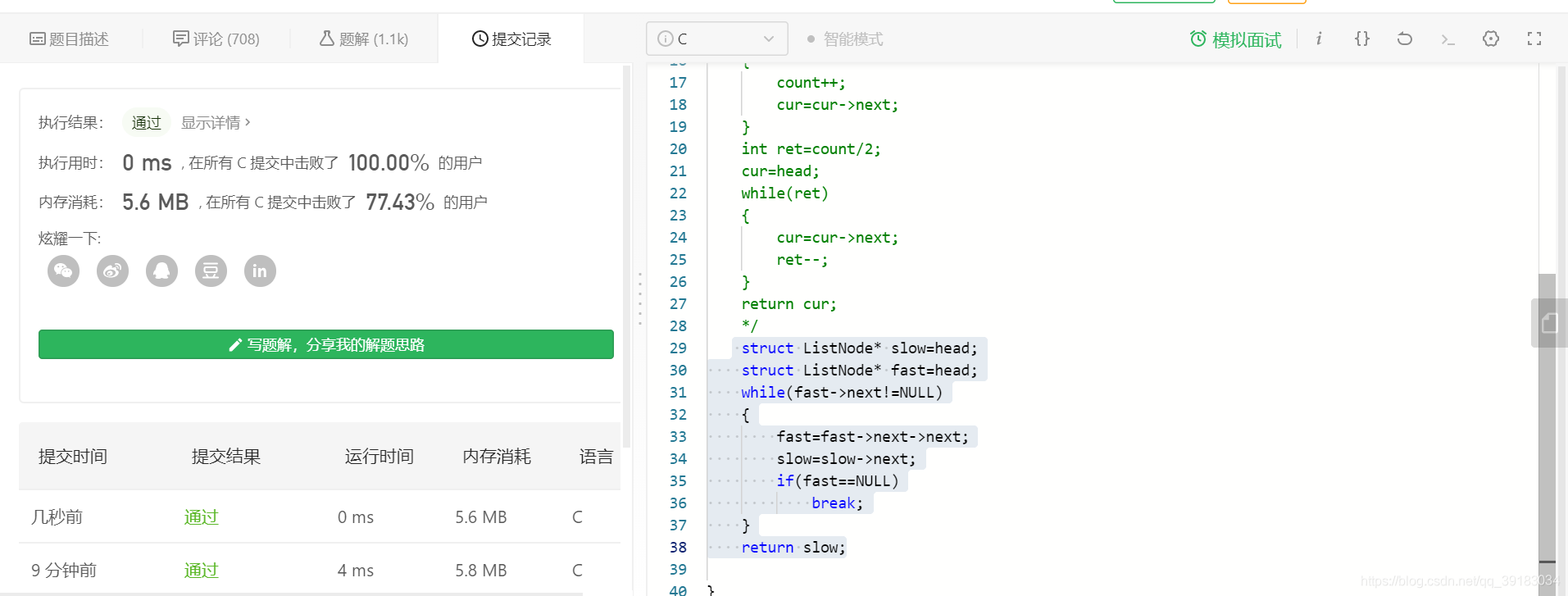Share result via Weibo icon
The width and height of the screenshot is (1568, 596).
[x=112, y=271]
